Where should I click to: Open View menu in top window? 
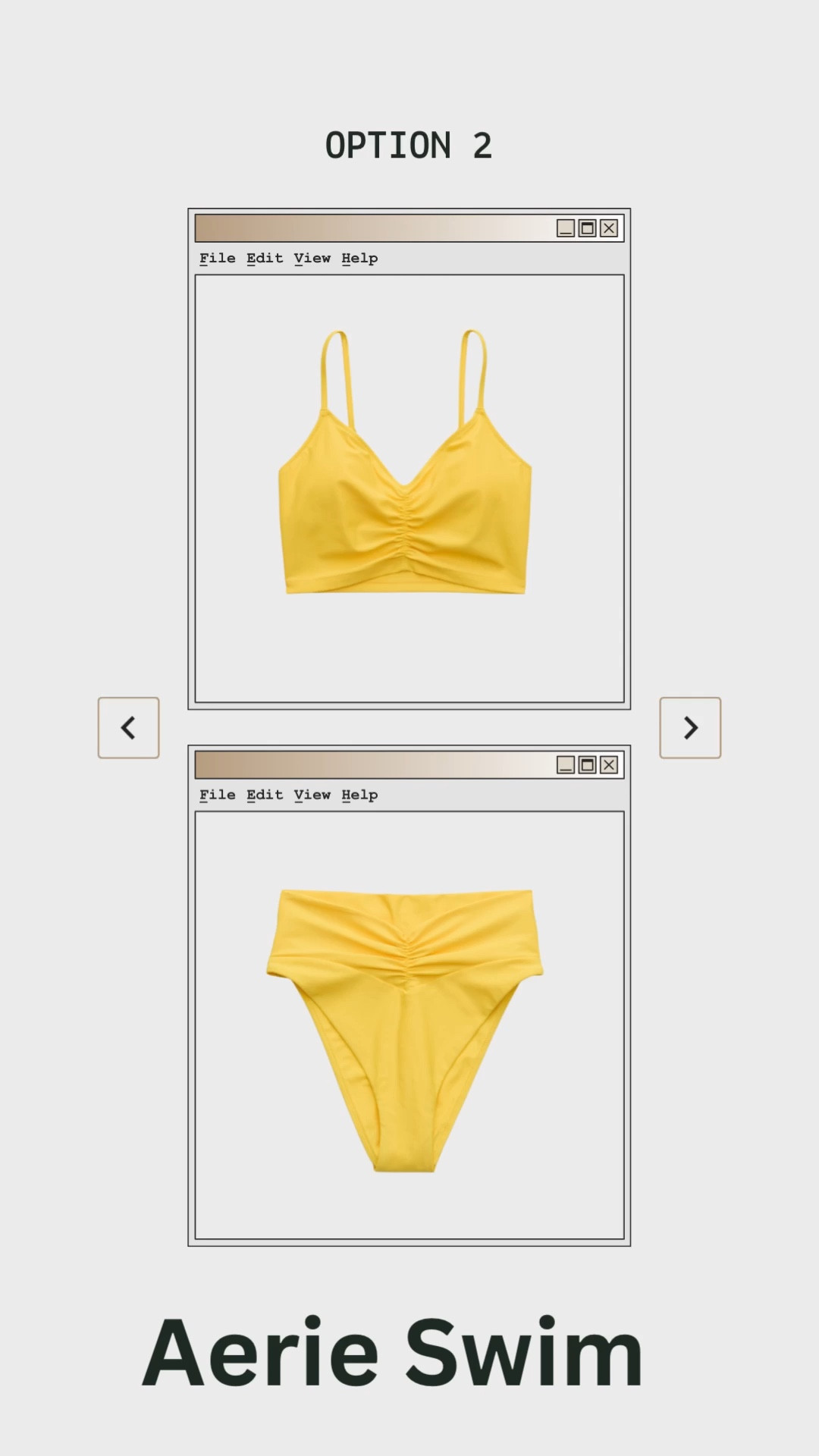[312, 258]
